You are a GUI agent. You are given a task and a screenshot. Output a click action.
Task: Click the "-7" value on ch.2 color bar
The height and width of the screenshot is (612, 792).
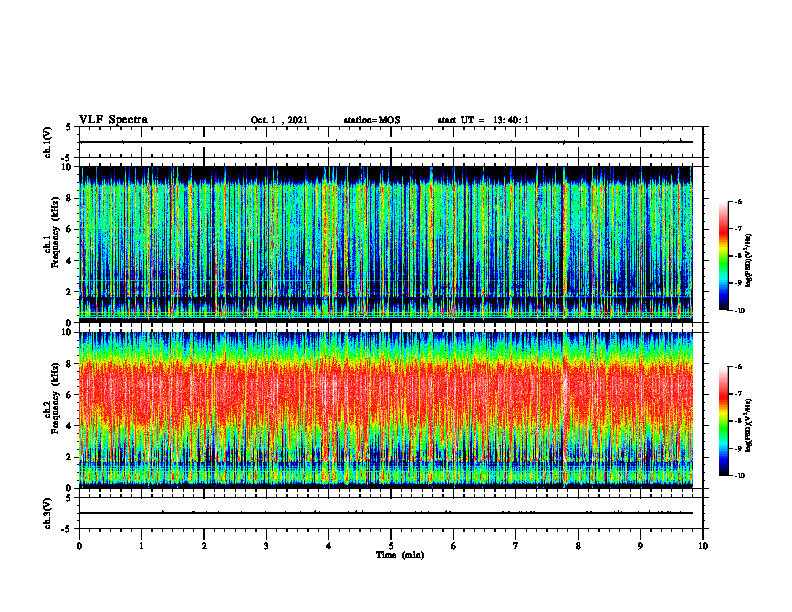pyautogui.click(x=739, y=394)
